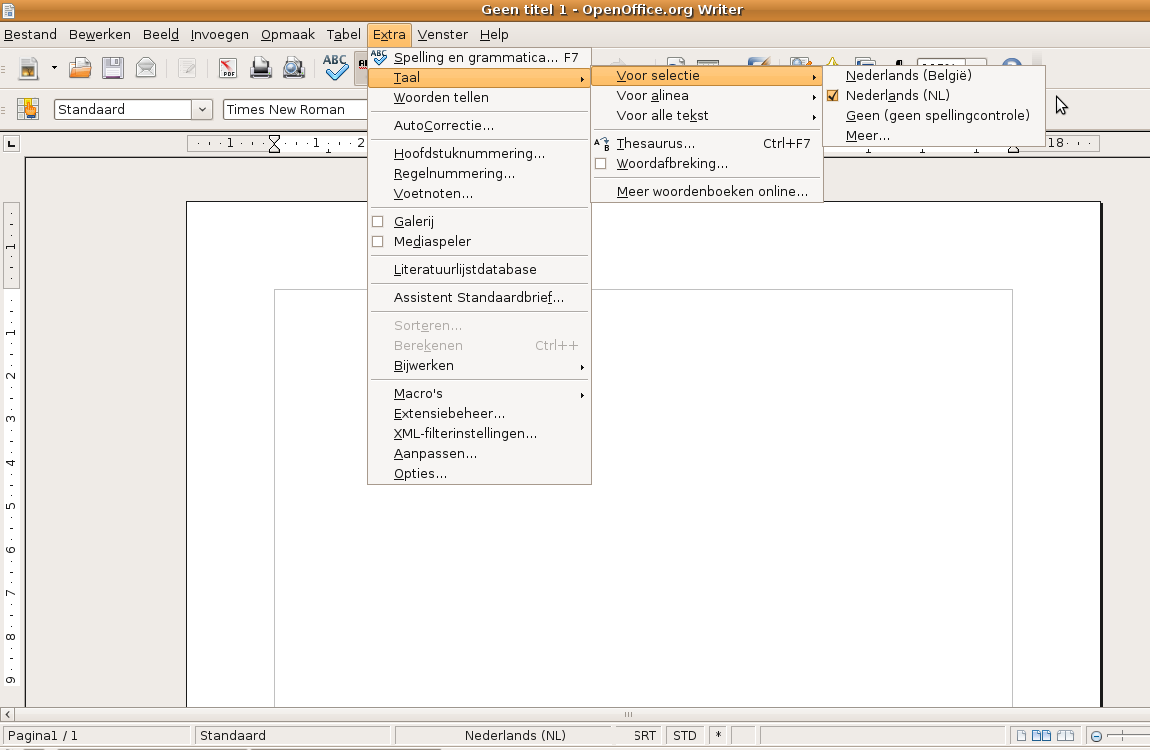
Task: Select book view layout icon
Action: pos(1065,735)
